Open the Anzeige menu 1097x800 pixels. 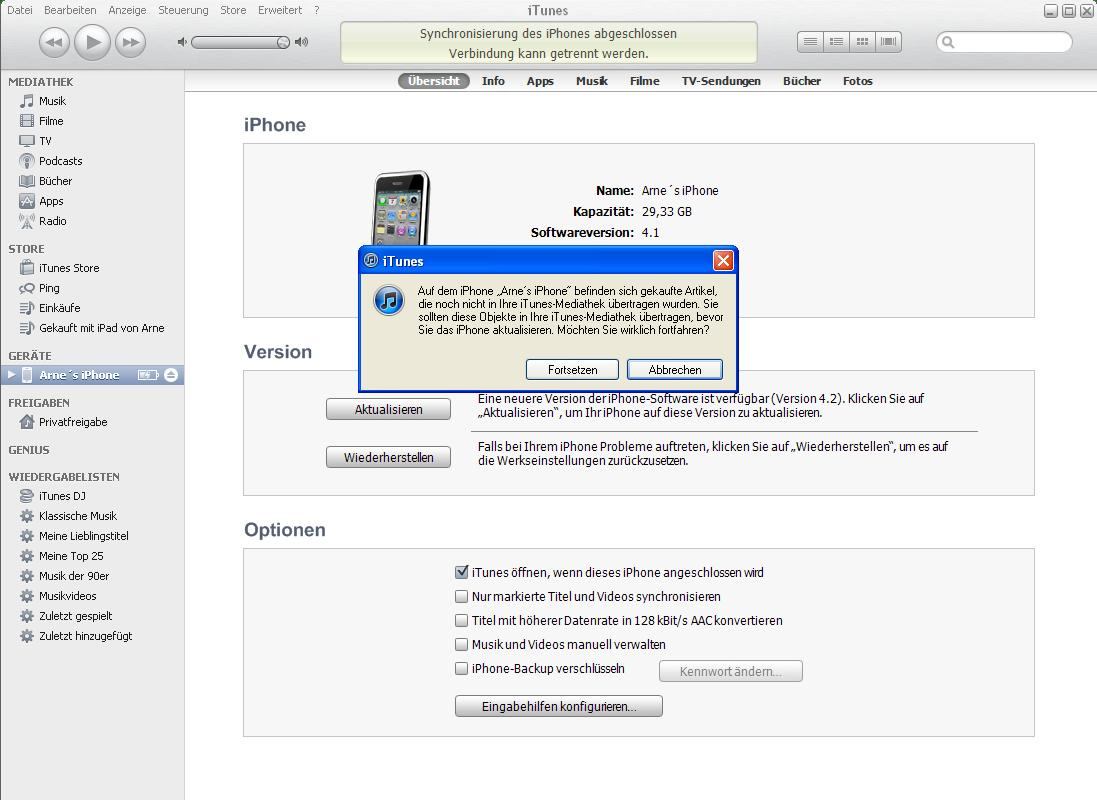tap(127, 10)
